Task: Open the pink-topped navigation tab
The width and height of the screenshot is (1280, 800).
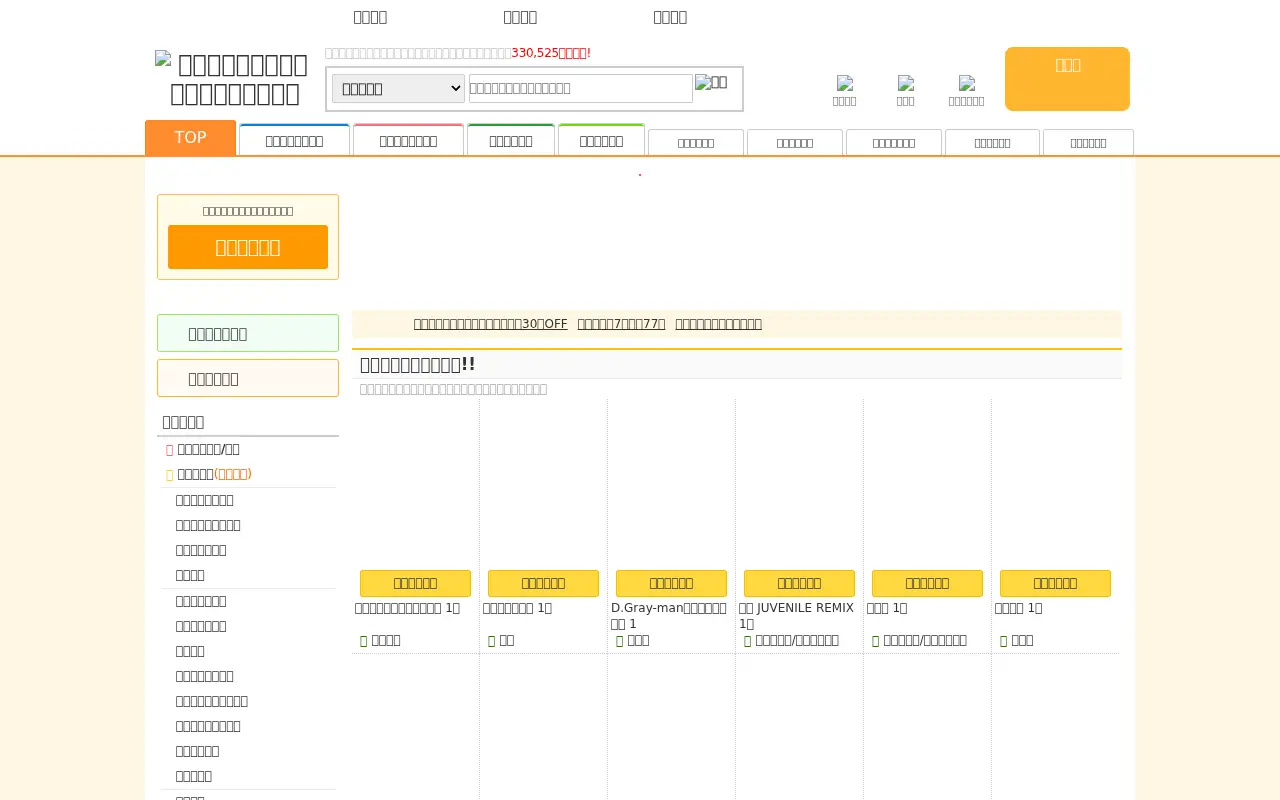Action: click(x=408, y=140)
